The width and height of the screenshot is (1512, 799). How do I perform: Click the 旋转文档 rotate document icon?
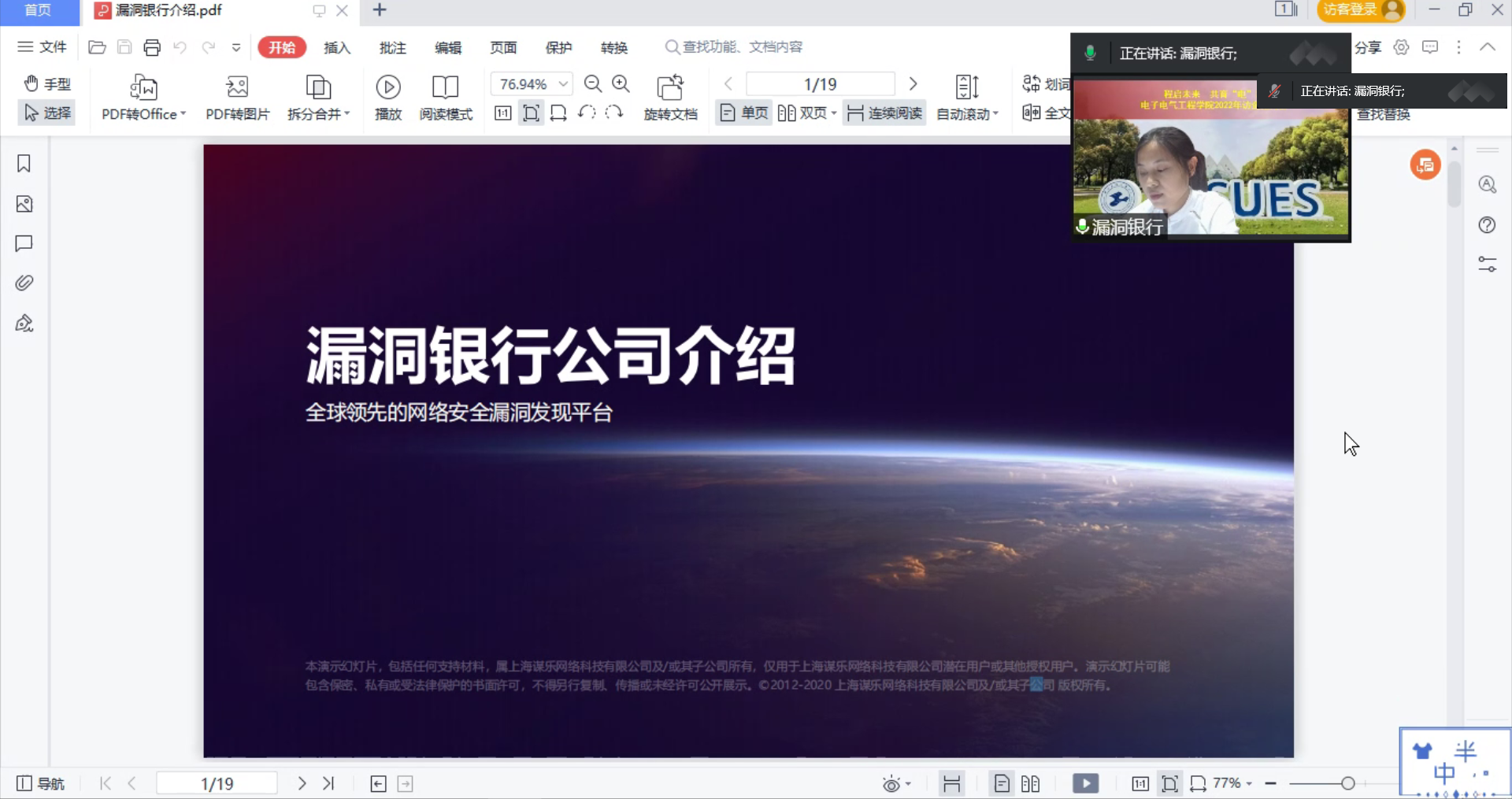pos(670,87)
